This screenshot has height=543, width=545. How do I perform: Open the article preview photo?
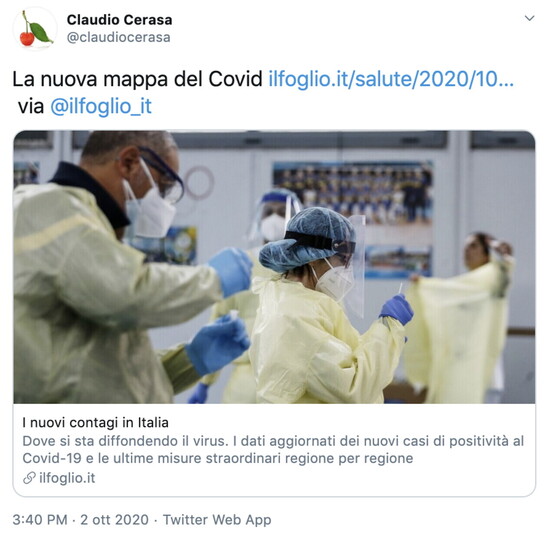(x=274, y=267)
